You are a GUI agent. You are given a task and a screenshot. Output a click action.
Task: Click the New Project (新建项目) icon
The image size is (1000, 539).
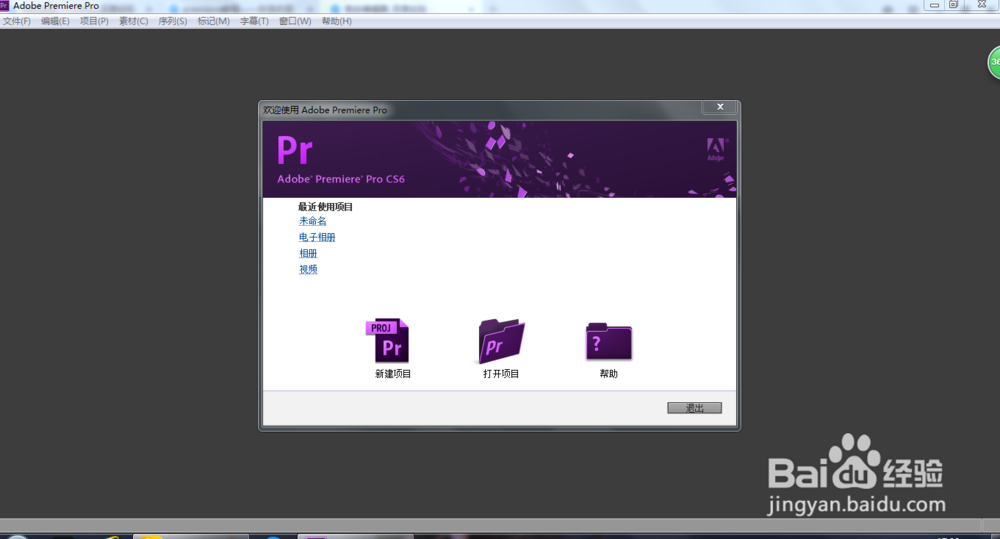point(388,341)
